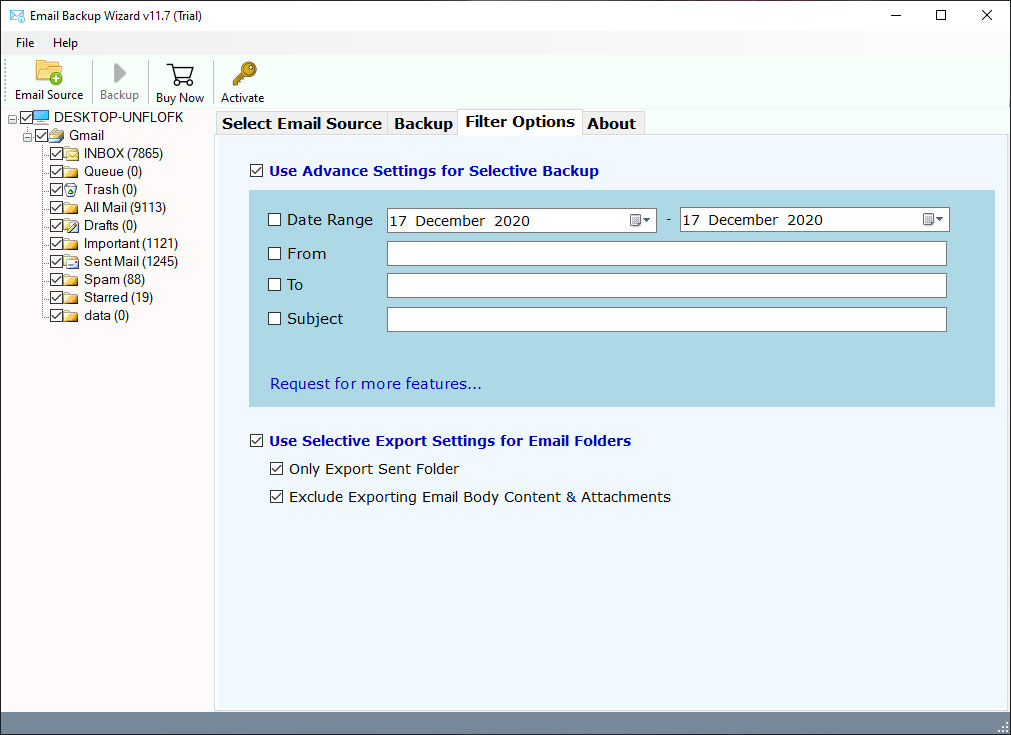This screenshot has height=735, width=1011.
Task: Open the end date calendar dropdown
Action: [933, 220]
